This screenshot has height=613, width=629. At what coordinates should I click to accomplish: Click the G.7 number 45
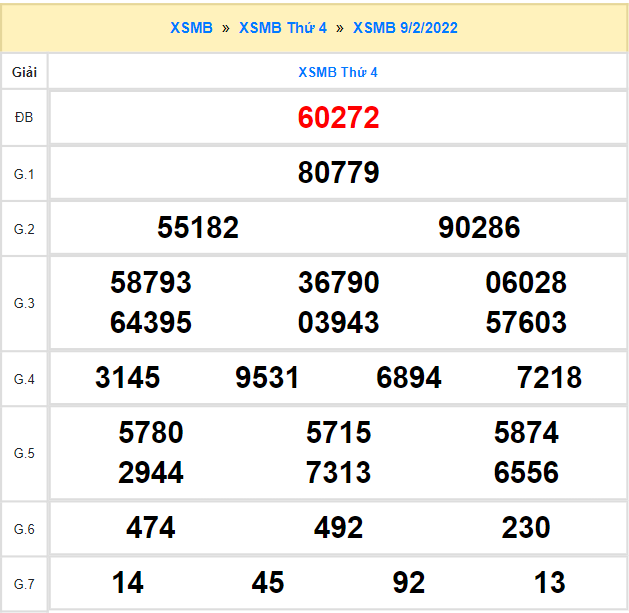(268, 583)
